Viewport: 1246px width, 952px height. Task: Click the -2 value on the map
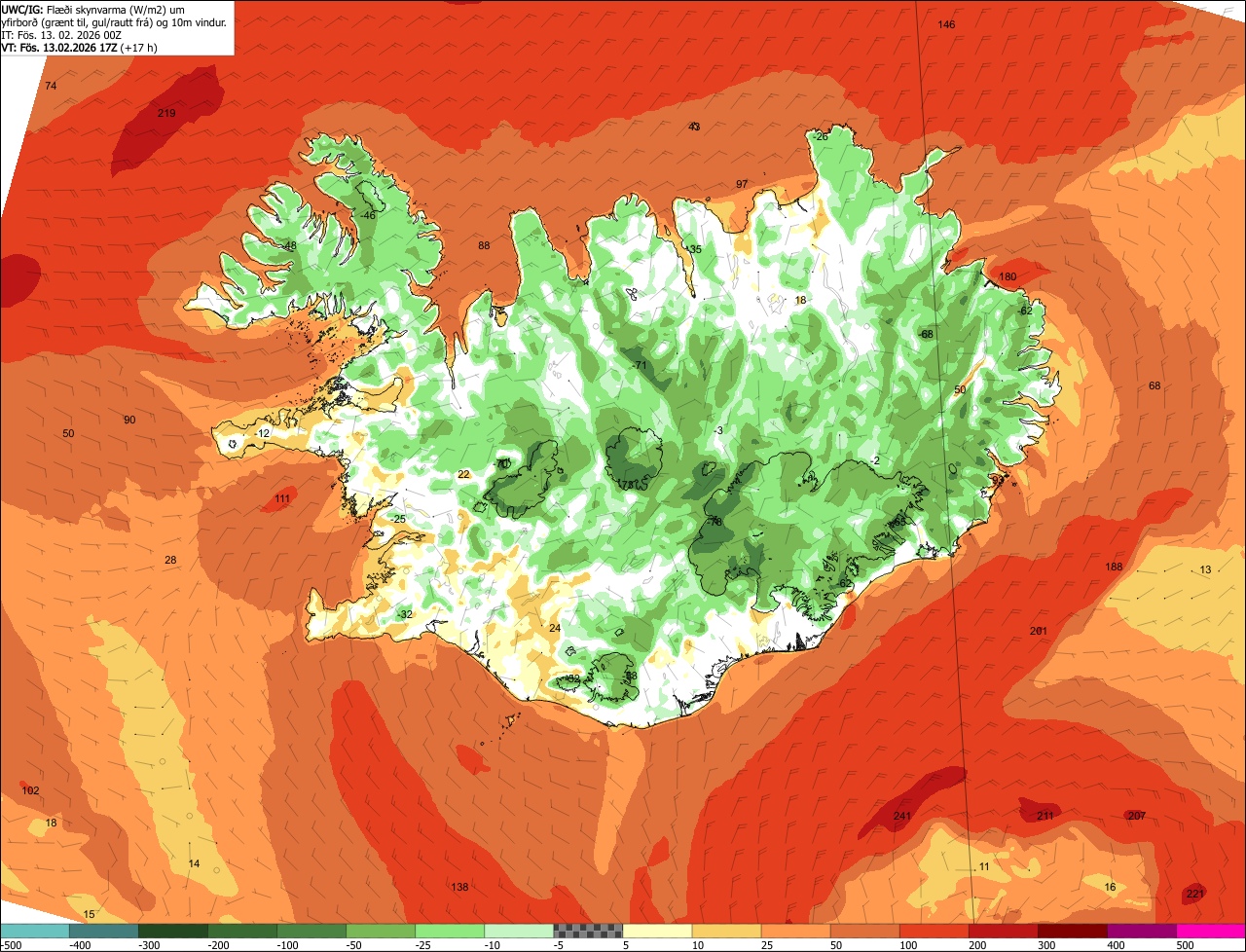pyautogui.click(x=875, y=460)
